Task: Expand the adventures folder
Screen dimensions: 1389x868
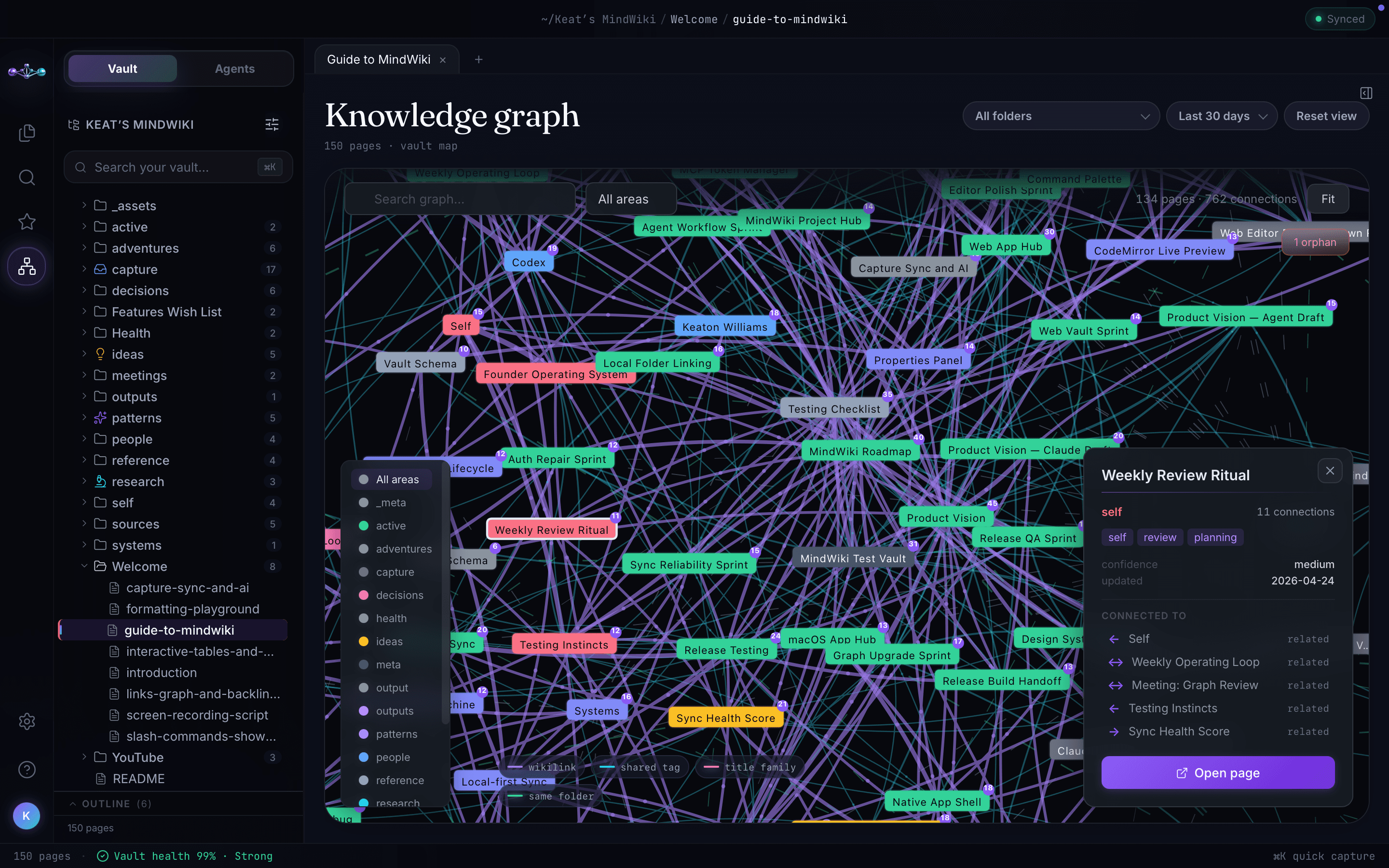Action: tap(84, 247)
